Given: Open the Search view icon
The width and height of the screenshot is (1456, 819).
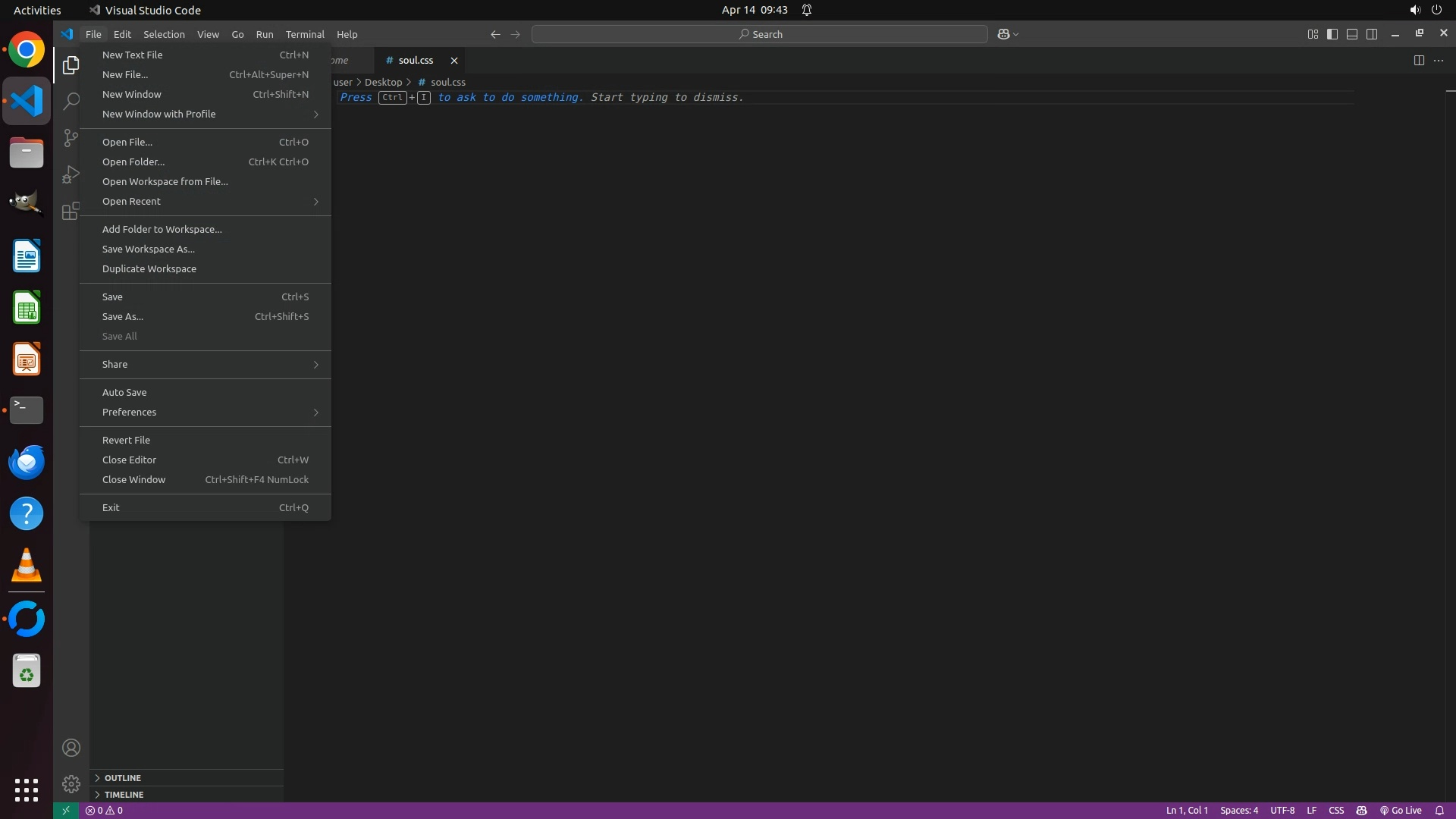Looking at the screenshot, I should [71, 101].
